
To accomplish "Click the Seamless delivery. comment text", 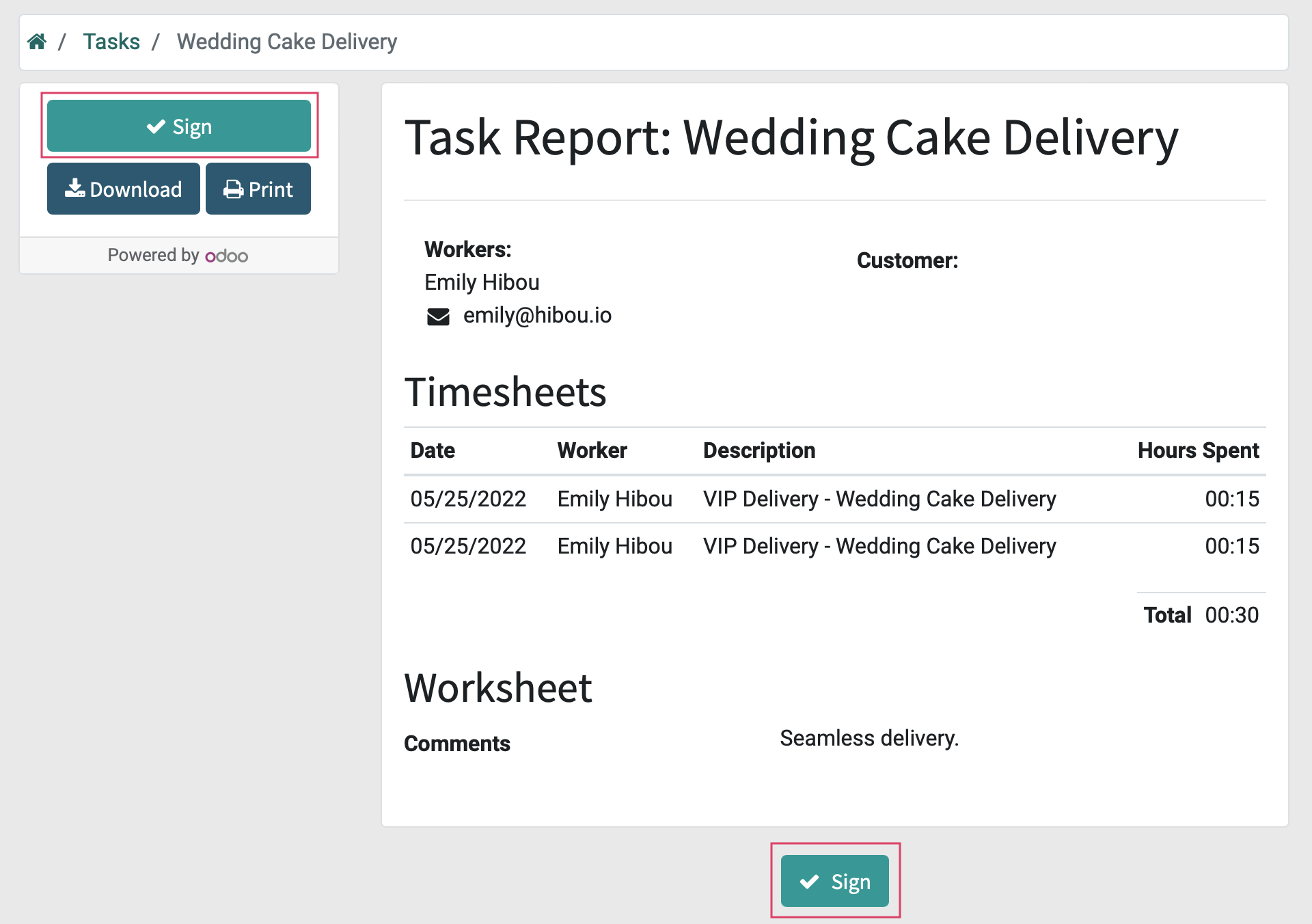I will tap(869, 738).
